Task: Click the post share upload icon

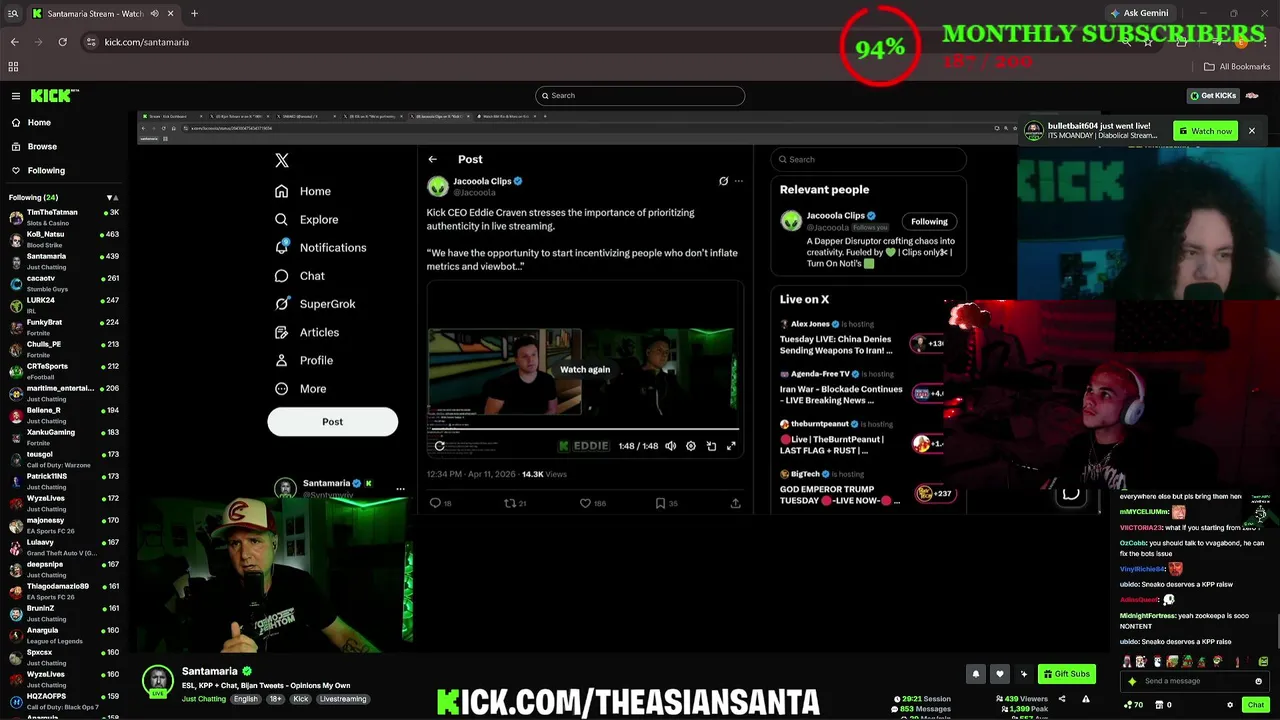Action: coord(735,503)
